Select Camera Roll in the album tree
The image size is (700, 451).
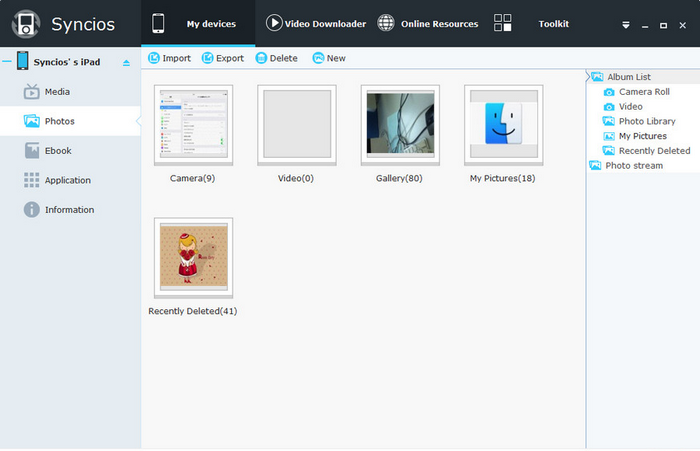pos(644,92)
